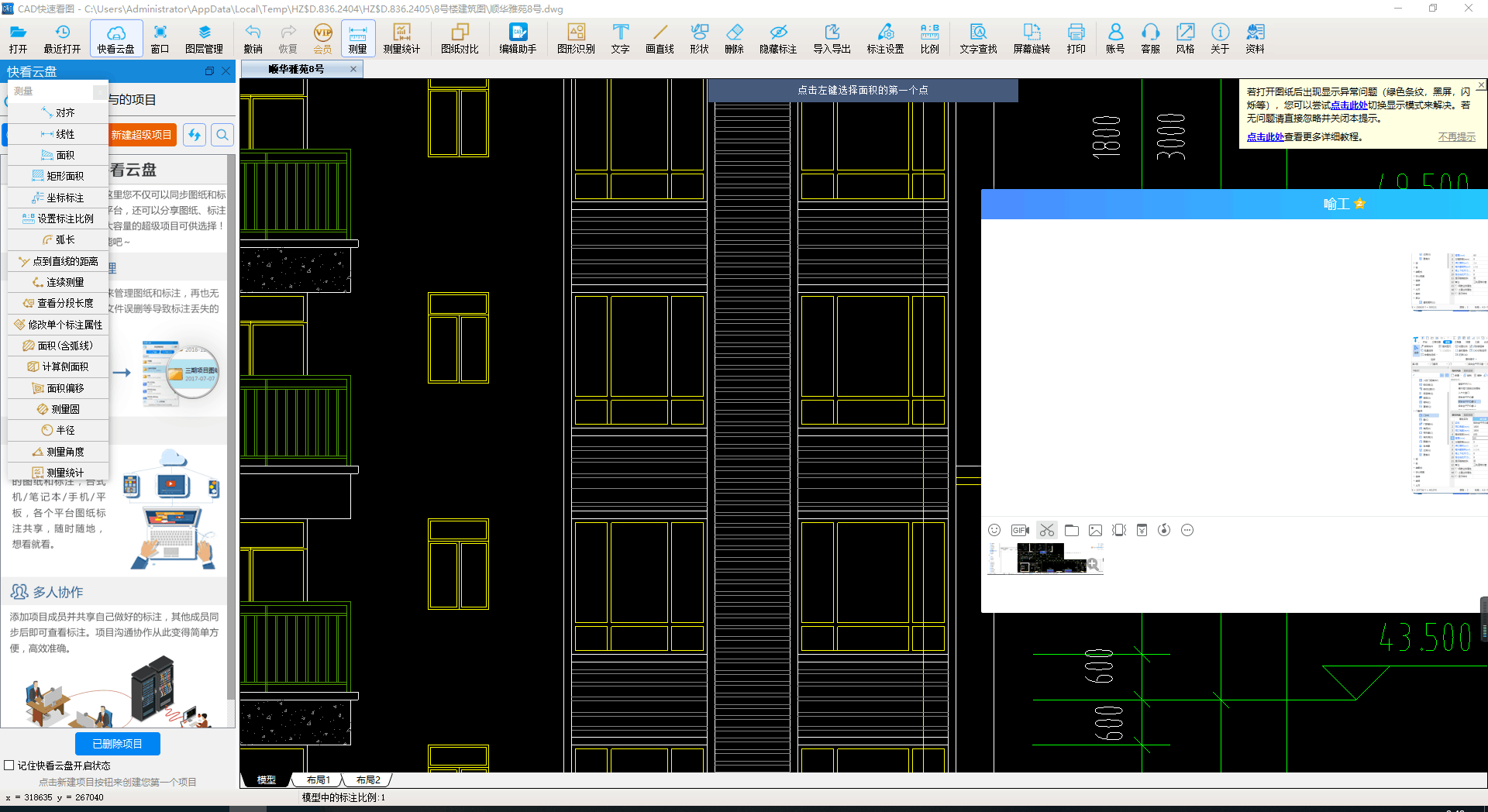The width and height of the screenshot is (1488, 812).
Task: Click the cloud panel refresh icon
Action: pos(195,135)
